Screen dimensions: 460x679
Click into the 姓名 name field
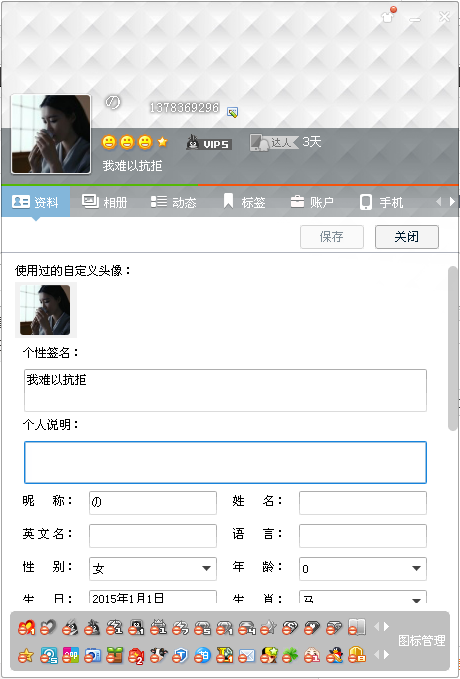(363, 502)
